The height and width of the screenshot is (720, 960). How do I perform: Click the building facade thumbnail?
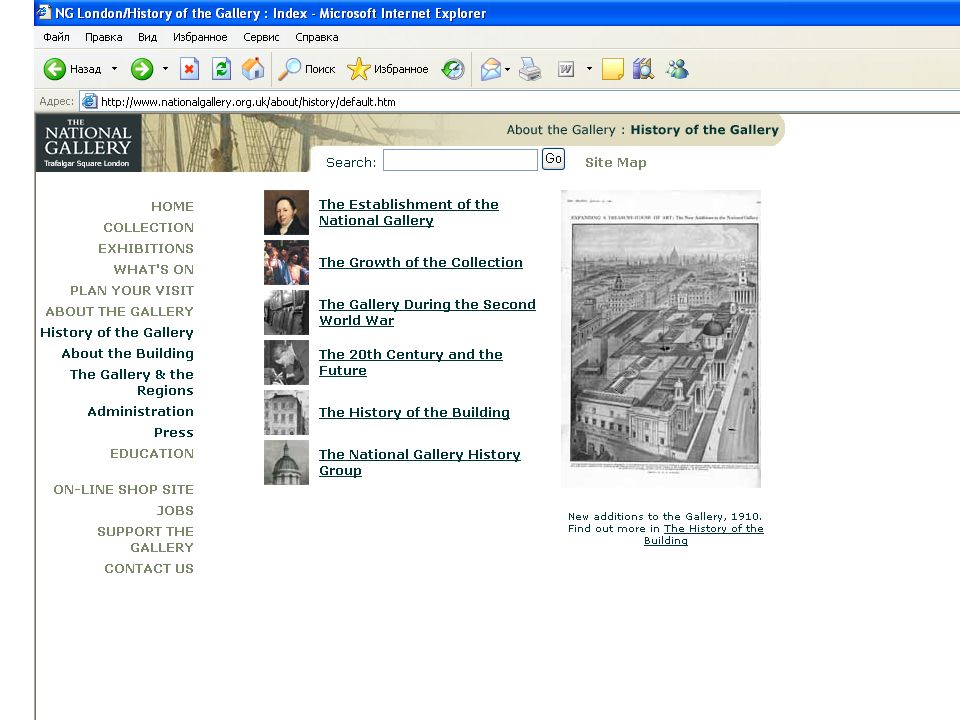286,413
